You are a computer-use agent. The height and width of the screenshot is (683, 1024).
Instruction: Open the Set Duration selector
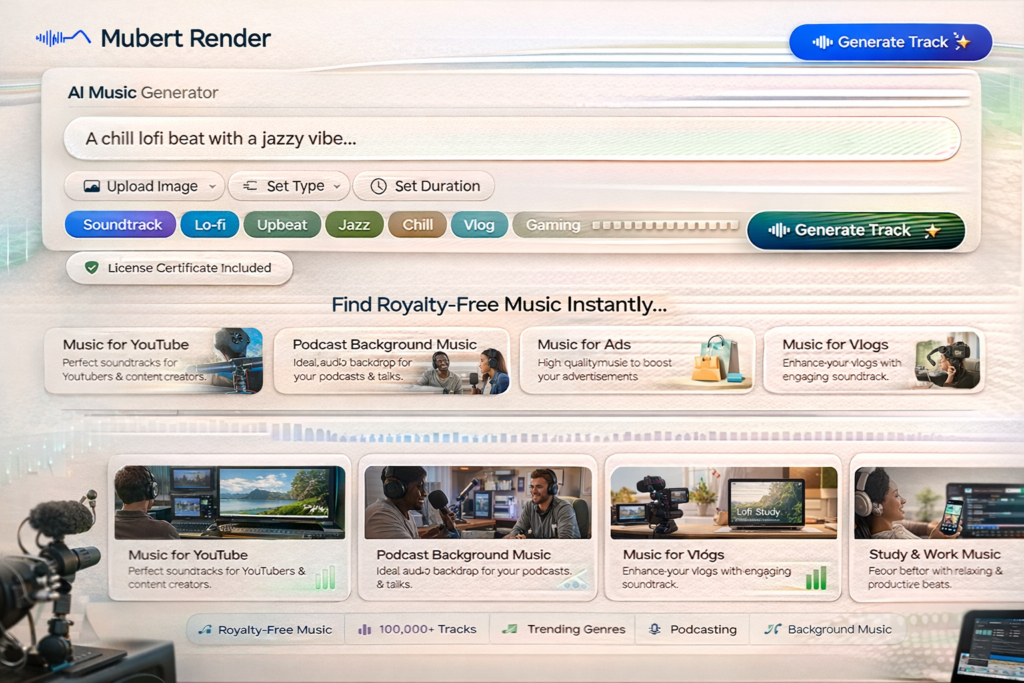click(423, 186)
